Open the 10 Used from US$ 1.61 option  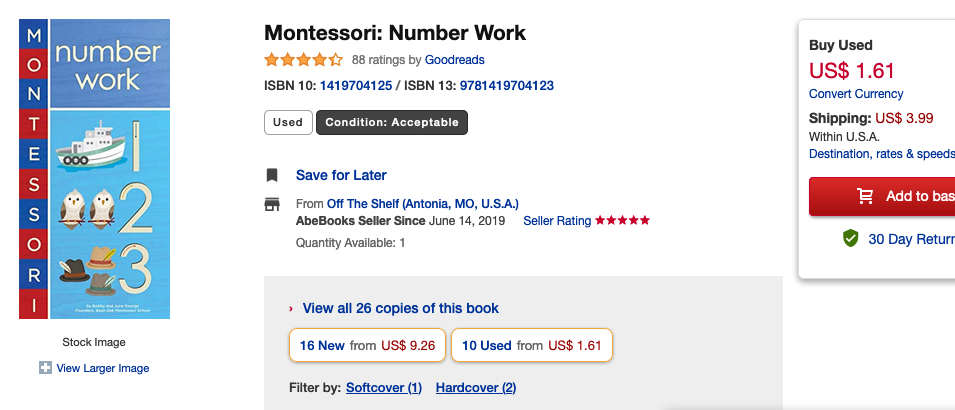point(532,345)
